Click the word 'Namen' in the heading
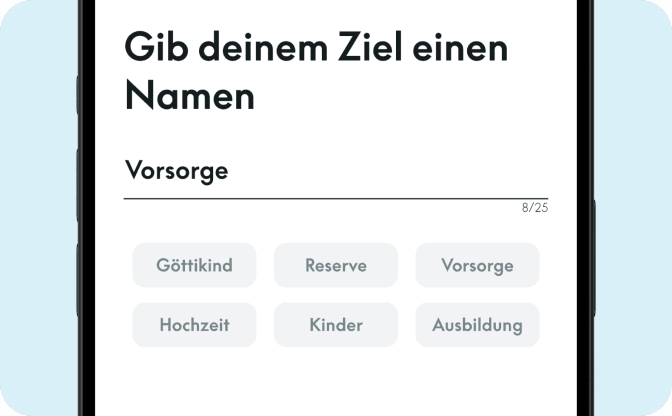Image resolution: width=672 pixels, height=416 pixels. (x=190, y=95)
